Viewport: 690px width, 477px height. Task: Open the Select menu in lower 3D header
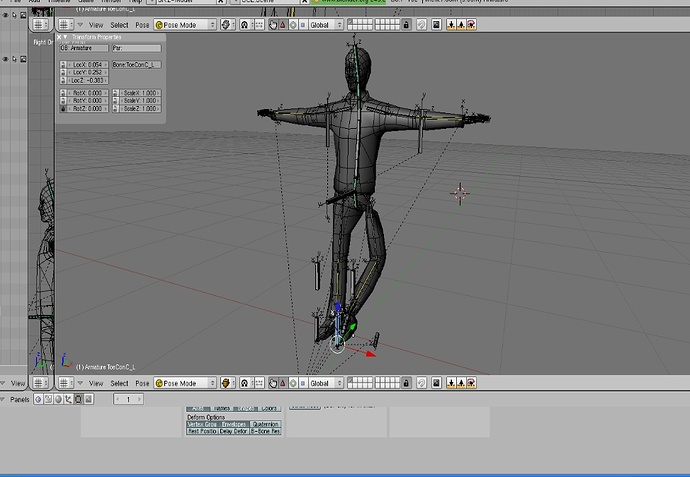[x=119, y=383]
